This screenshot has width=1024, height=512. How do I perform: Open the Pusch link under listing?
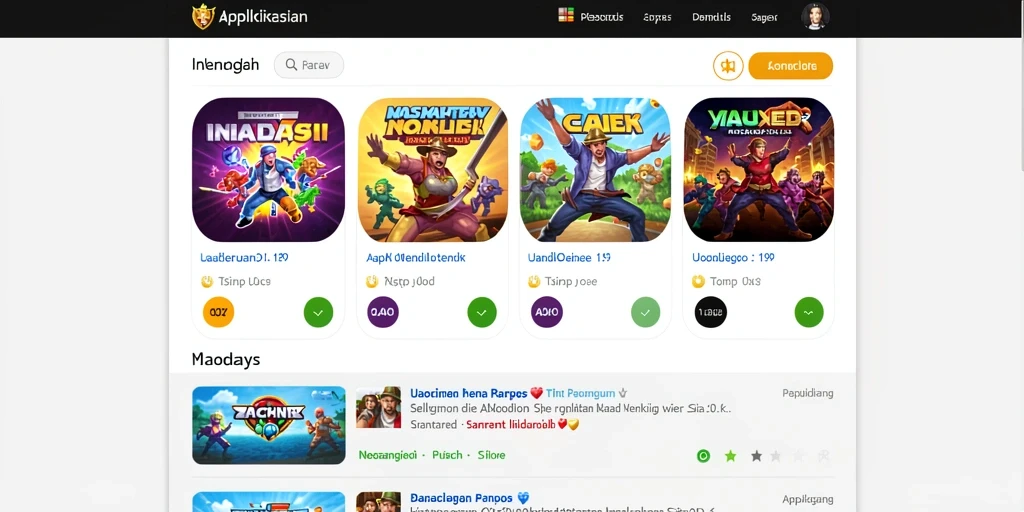447,455
